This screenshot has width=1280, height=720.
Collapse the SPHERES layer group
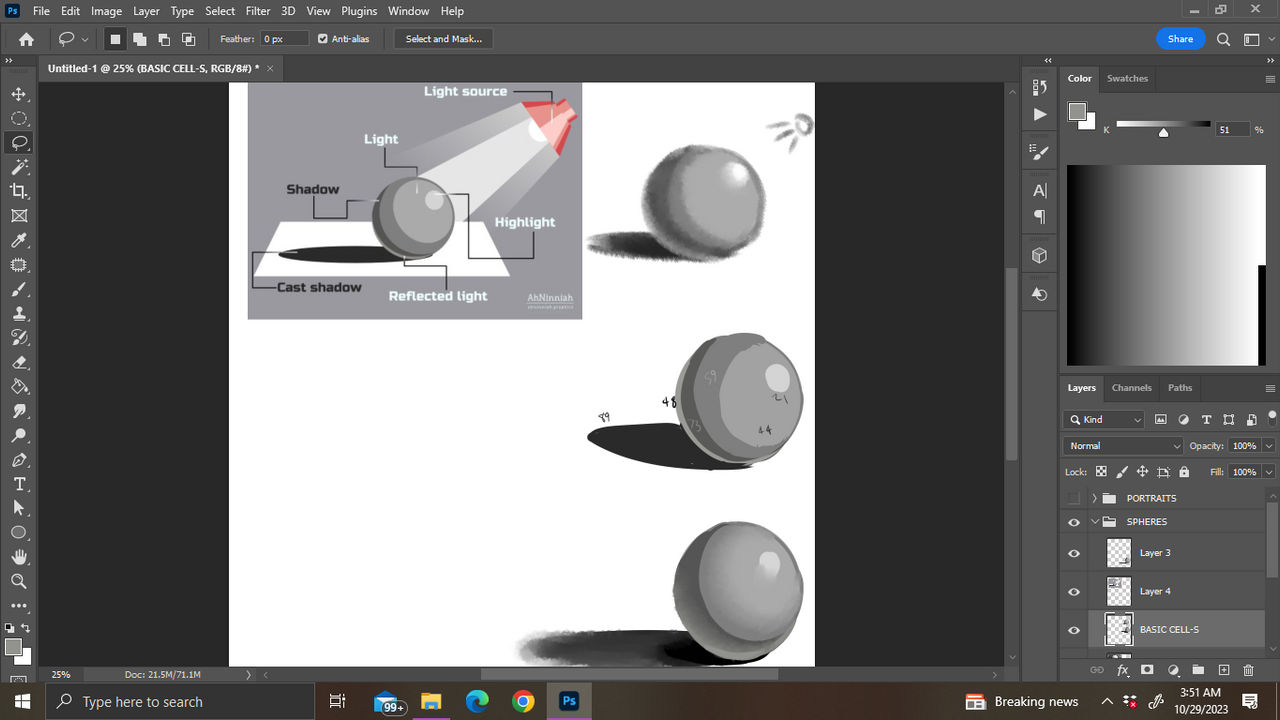(x=1093, y=521)
